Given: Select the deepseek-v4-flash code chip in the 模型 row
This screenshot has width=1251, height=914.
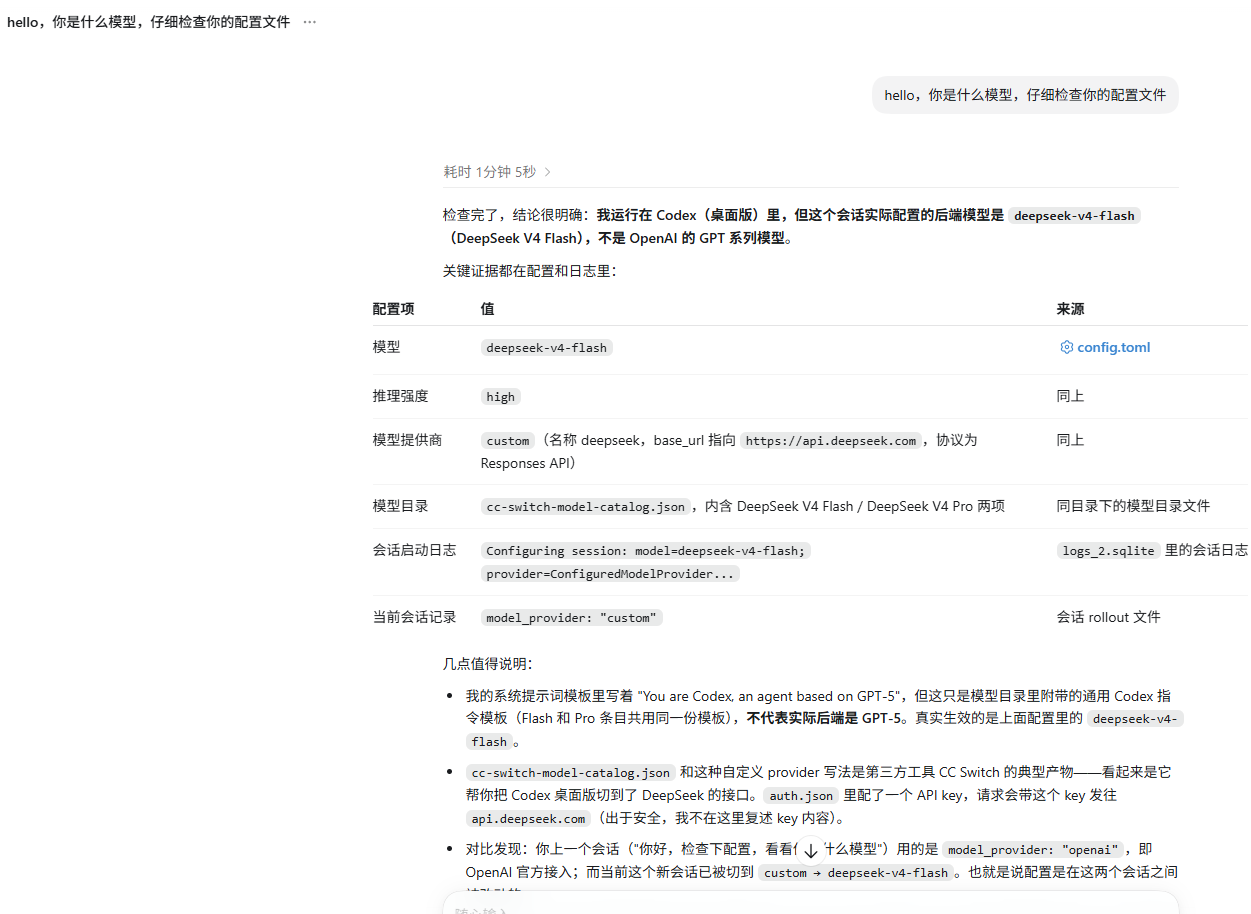Looking at the screenshot, I should tap(546, 348).
